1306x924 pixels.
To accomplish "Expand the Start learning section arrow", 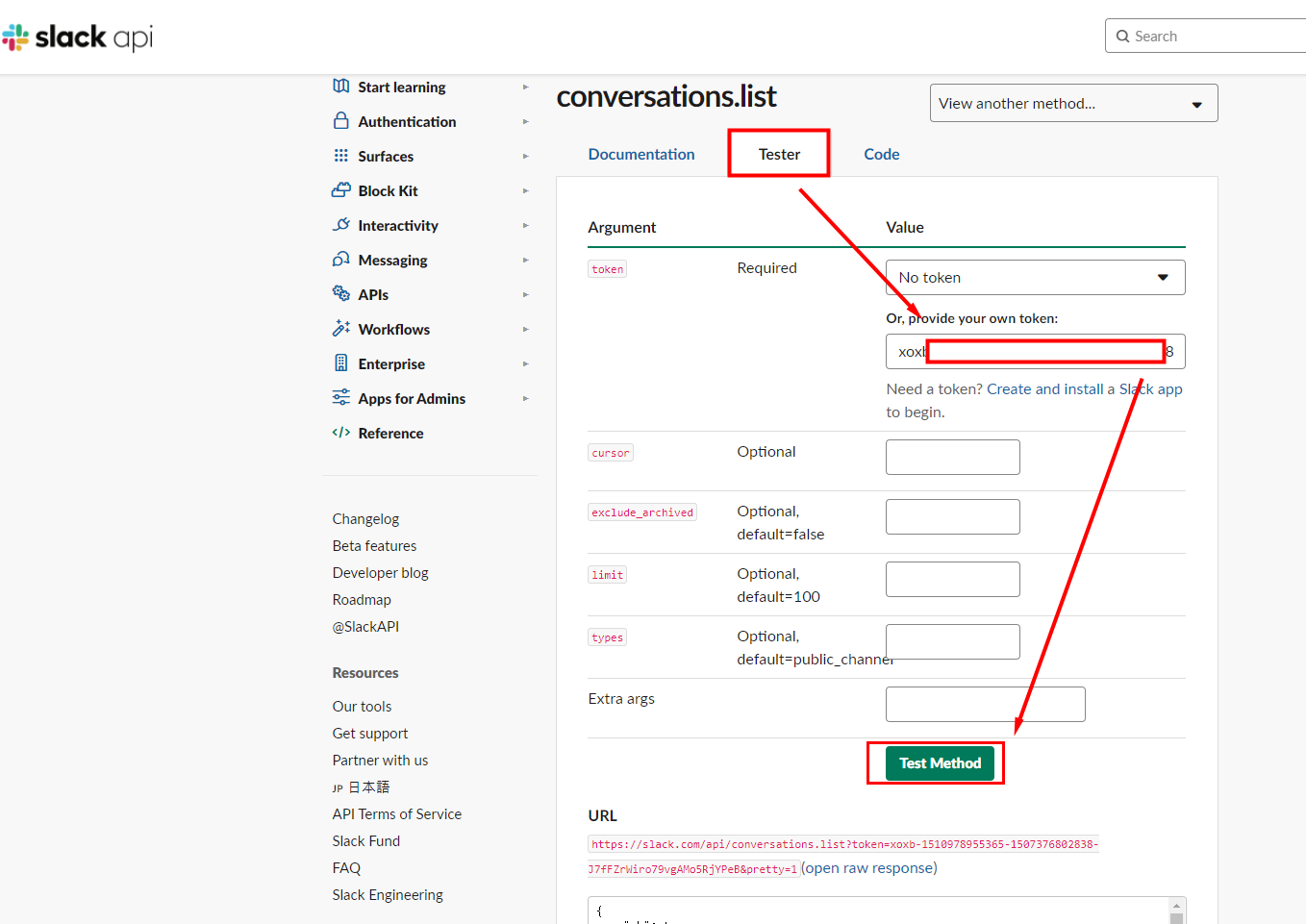I will (525, 87).
